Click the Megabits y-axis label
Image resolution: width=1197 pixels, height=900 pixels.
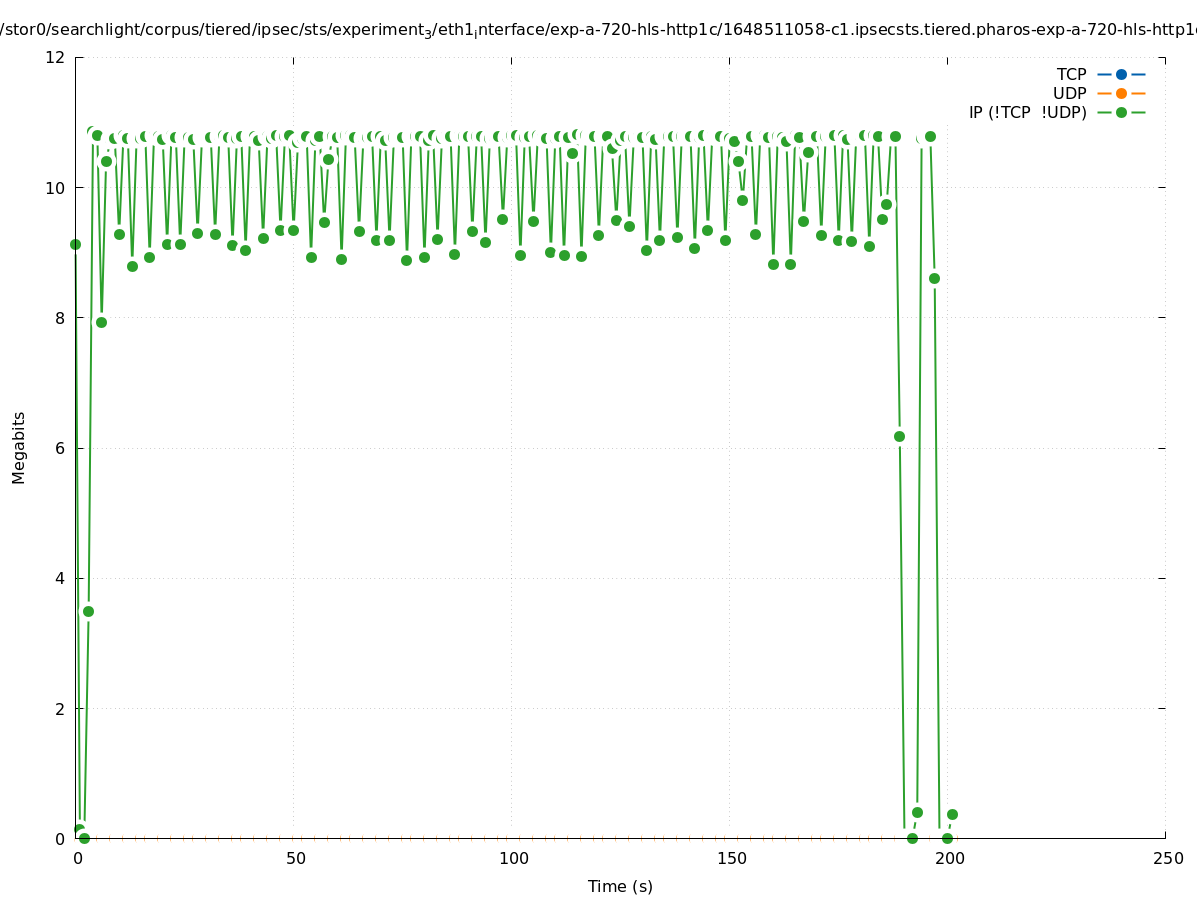19,447
